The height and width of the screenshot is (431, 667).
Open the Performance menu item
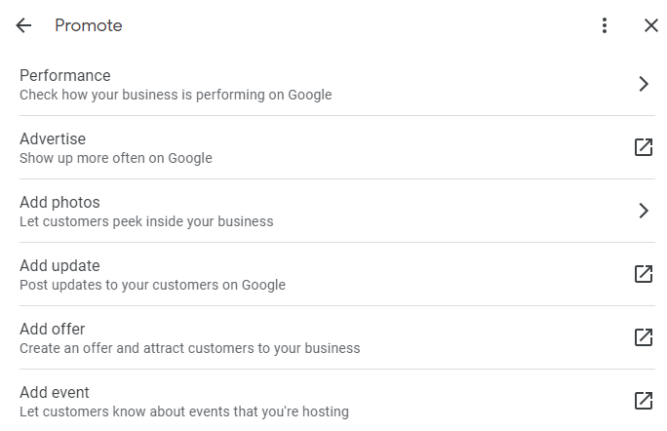[x=65, y=76]
